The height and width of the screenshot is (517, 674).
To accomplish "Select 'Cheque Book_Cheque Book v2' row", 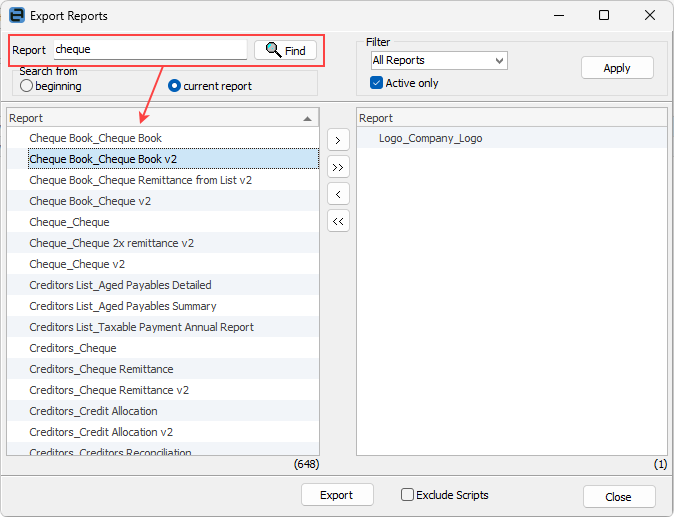I will 162,159.
